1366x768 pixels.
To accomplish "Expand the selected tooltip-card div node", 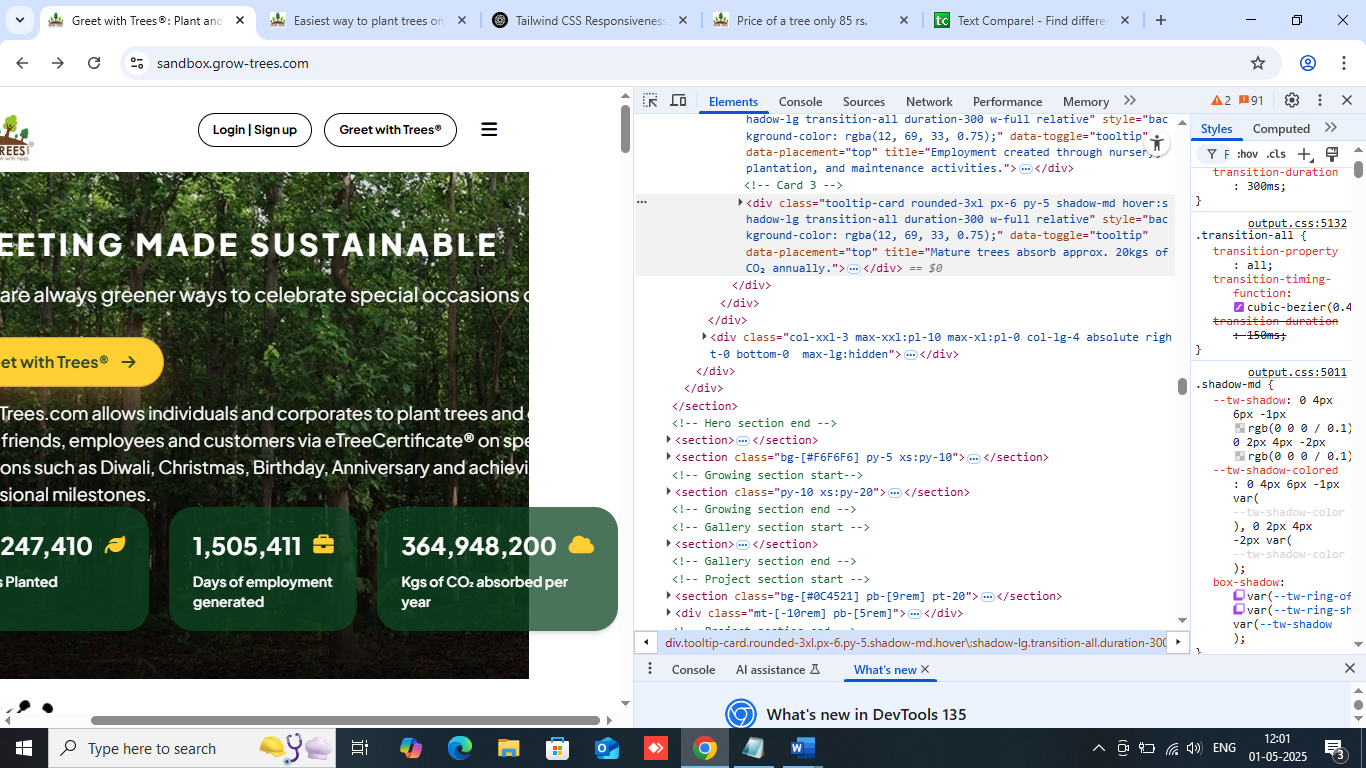I will (x=740, y=203).
